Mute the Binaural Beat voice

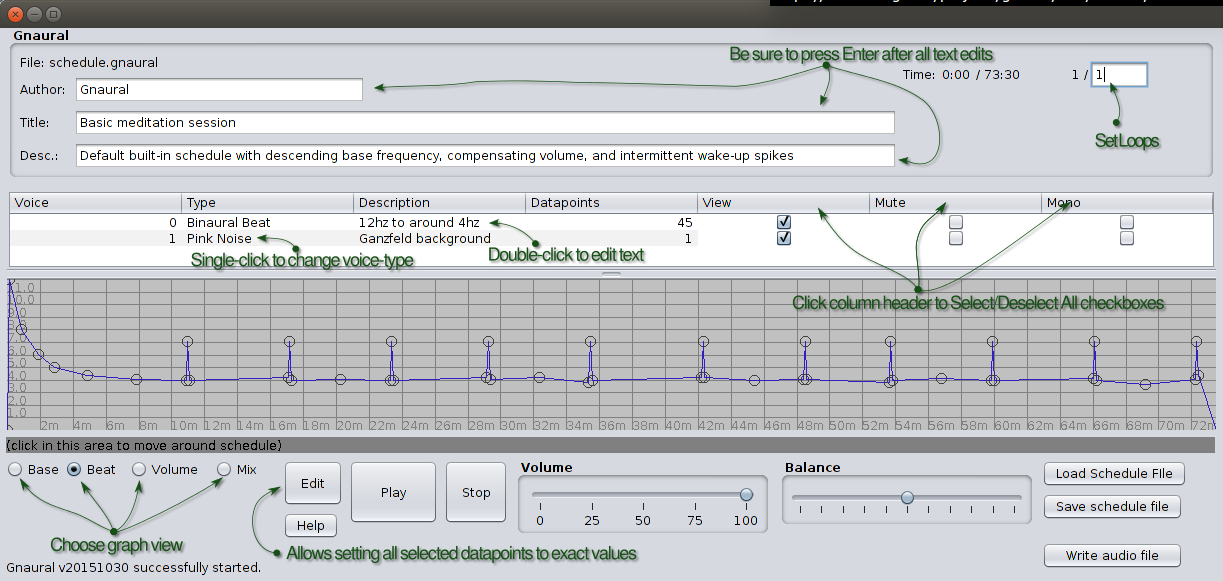[x=956, y=222]
